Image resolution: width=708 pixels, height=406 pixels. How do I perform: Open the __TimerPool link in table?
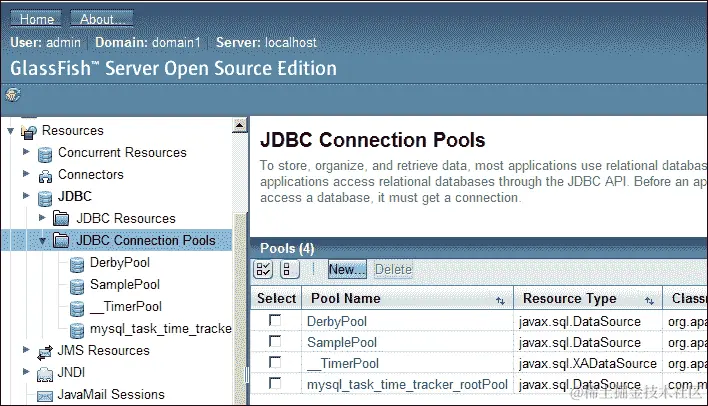point(343,364)
